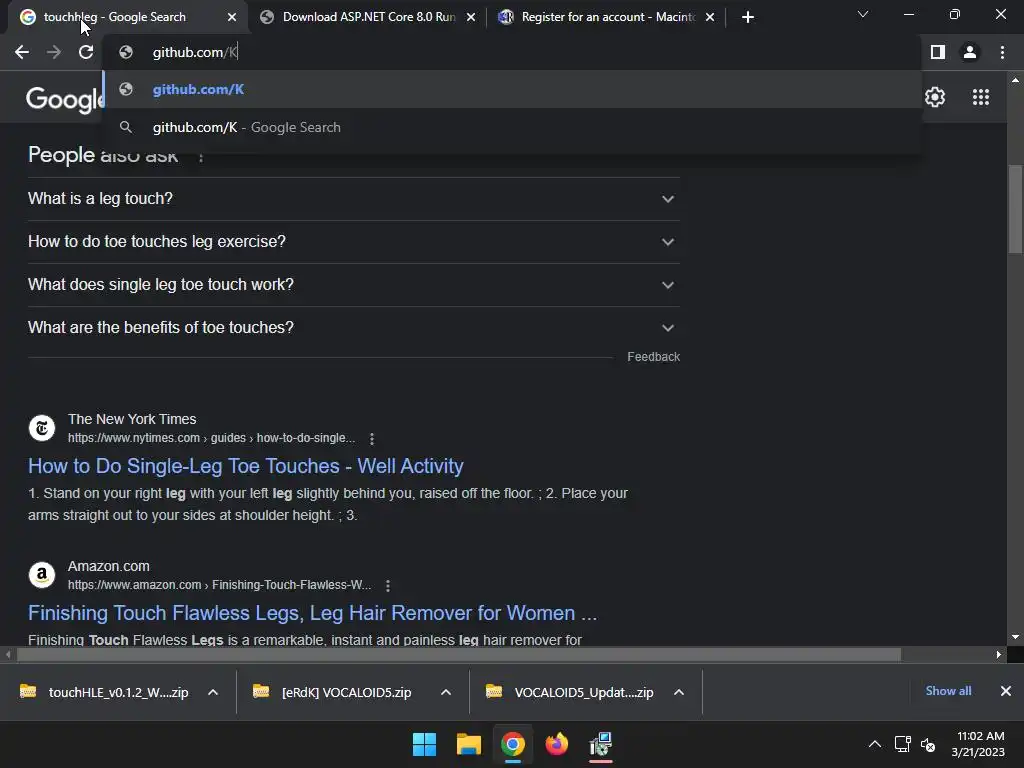Open Chrome three-dot menu
Screen dimensions: 1024x768
pyautogui.click(x=1002, y=52)
